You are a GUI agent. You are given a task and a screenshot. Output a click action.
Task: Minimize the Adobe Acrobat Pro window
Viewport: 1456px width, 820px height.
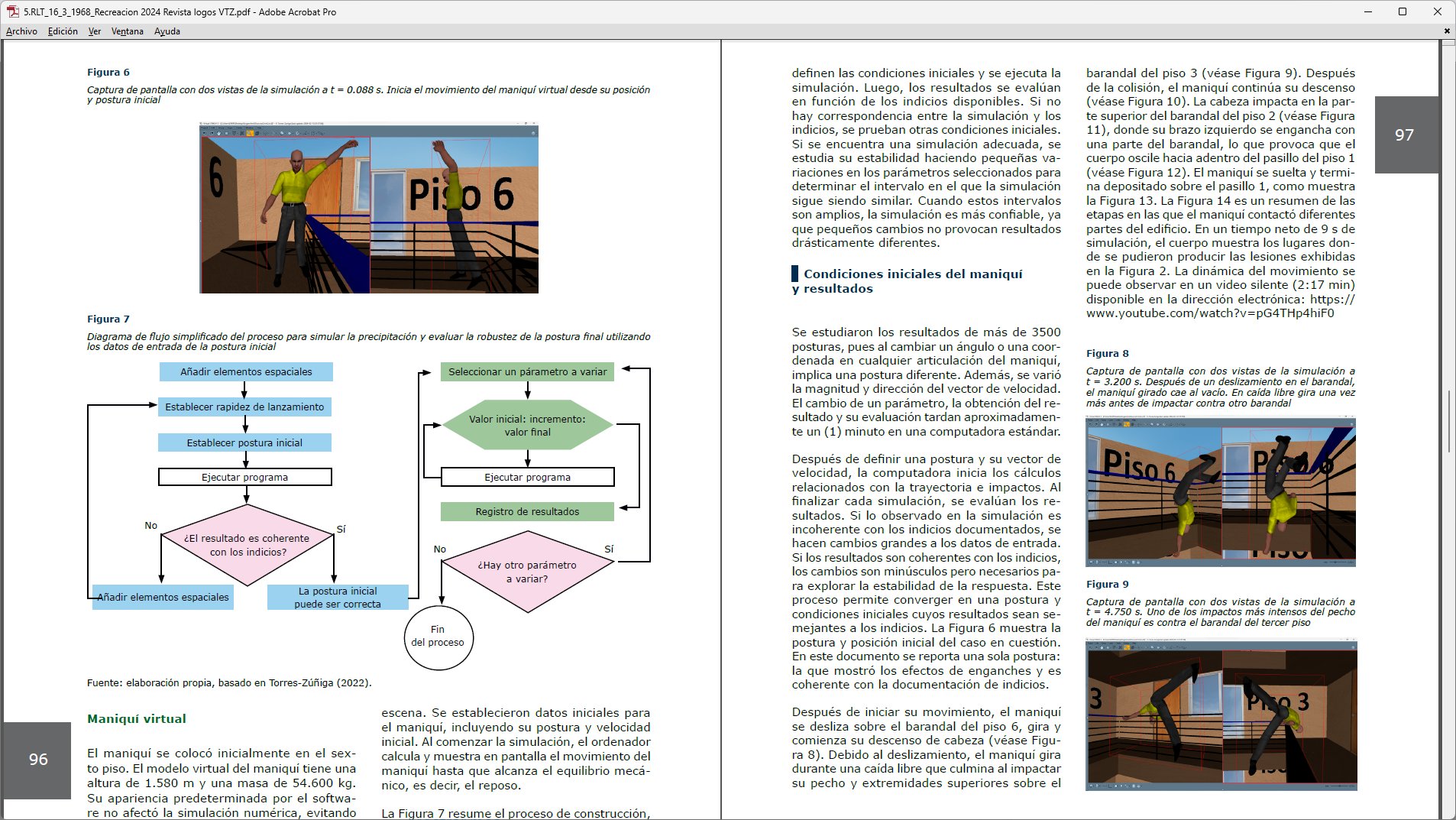(x=1367, y=12)
